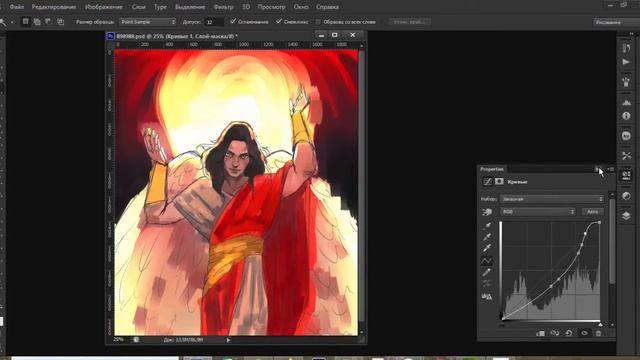Toggle the Contiguous checkbox

tap(279, 21)
